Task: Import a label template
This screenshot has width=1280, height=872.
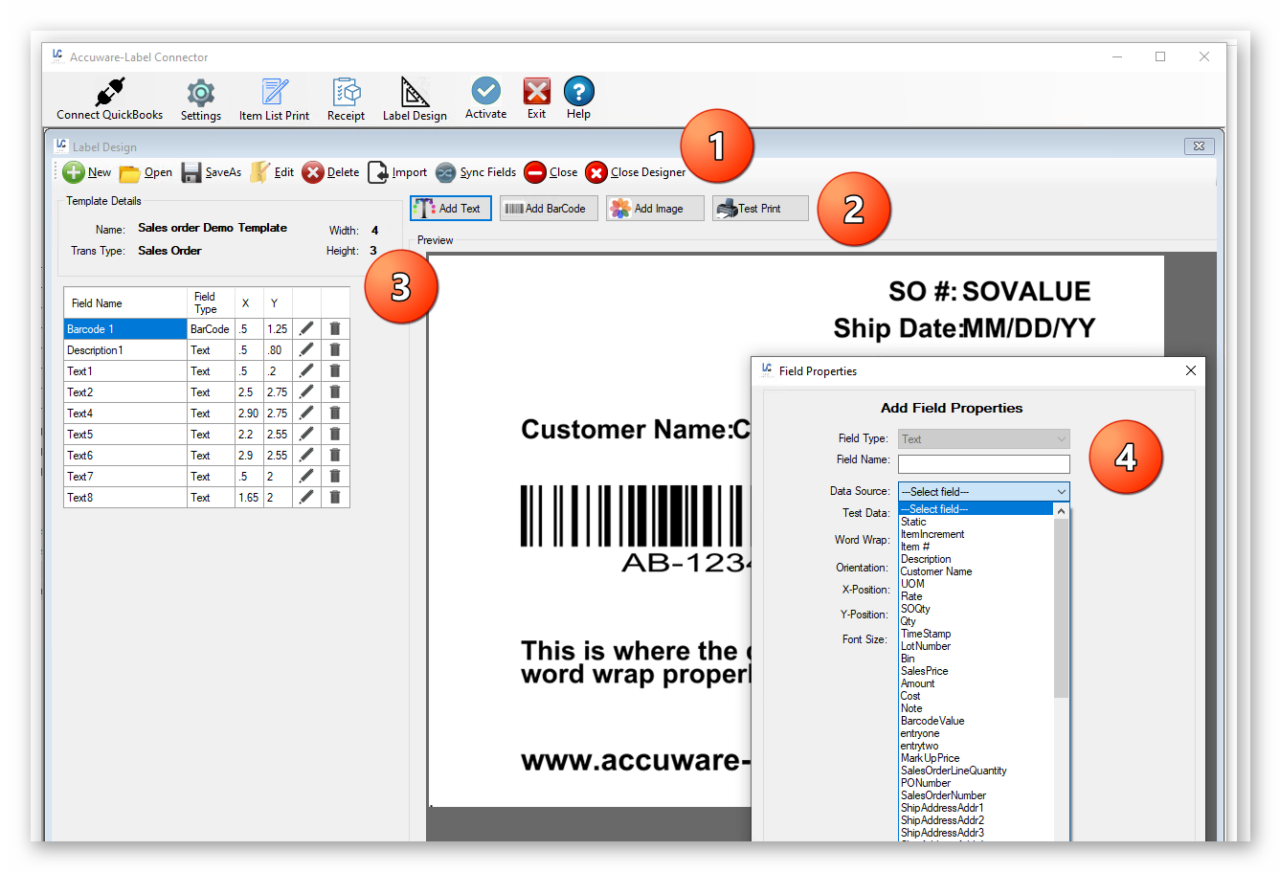Action: pyautogui.click(x=396, y=172)
